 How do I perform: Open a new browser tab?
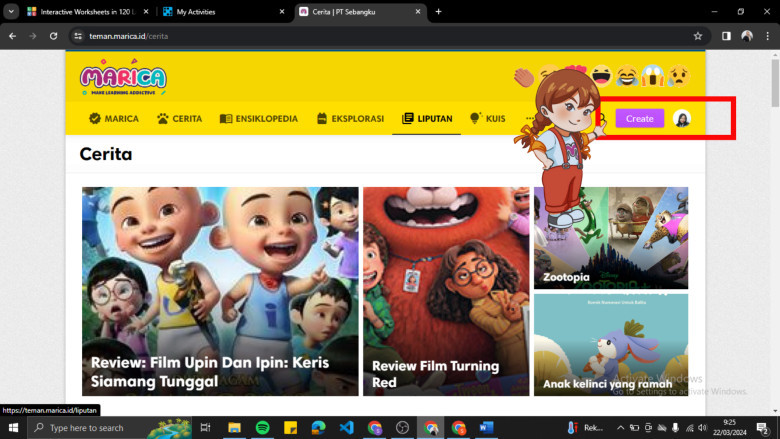tap(438, 11)
